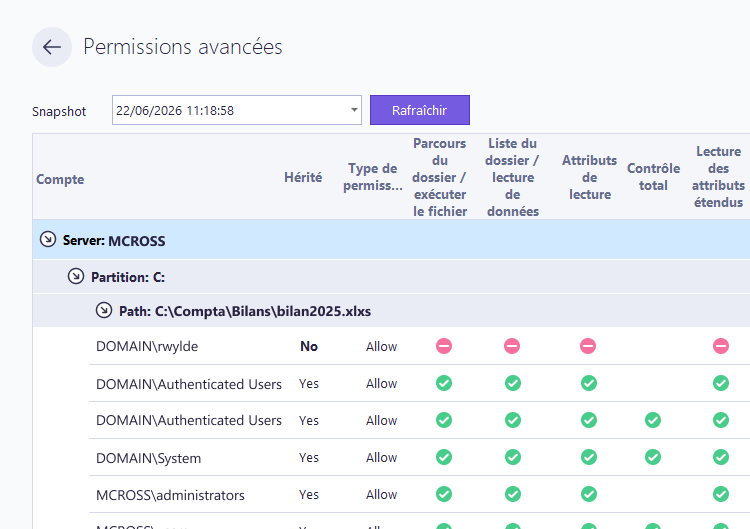750x529 pixels.
Task: Click Contrôle total column header
Action: click(653, 177)
